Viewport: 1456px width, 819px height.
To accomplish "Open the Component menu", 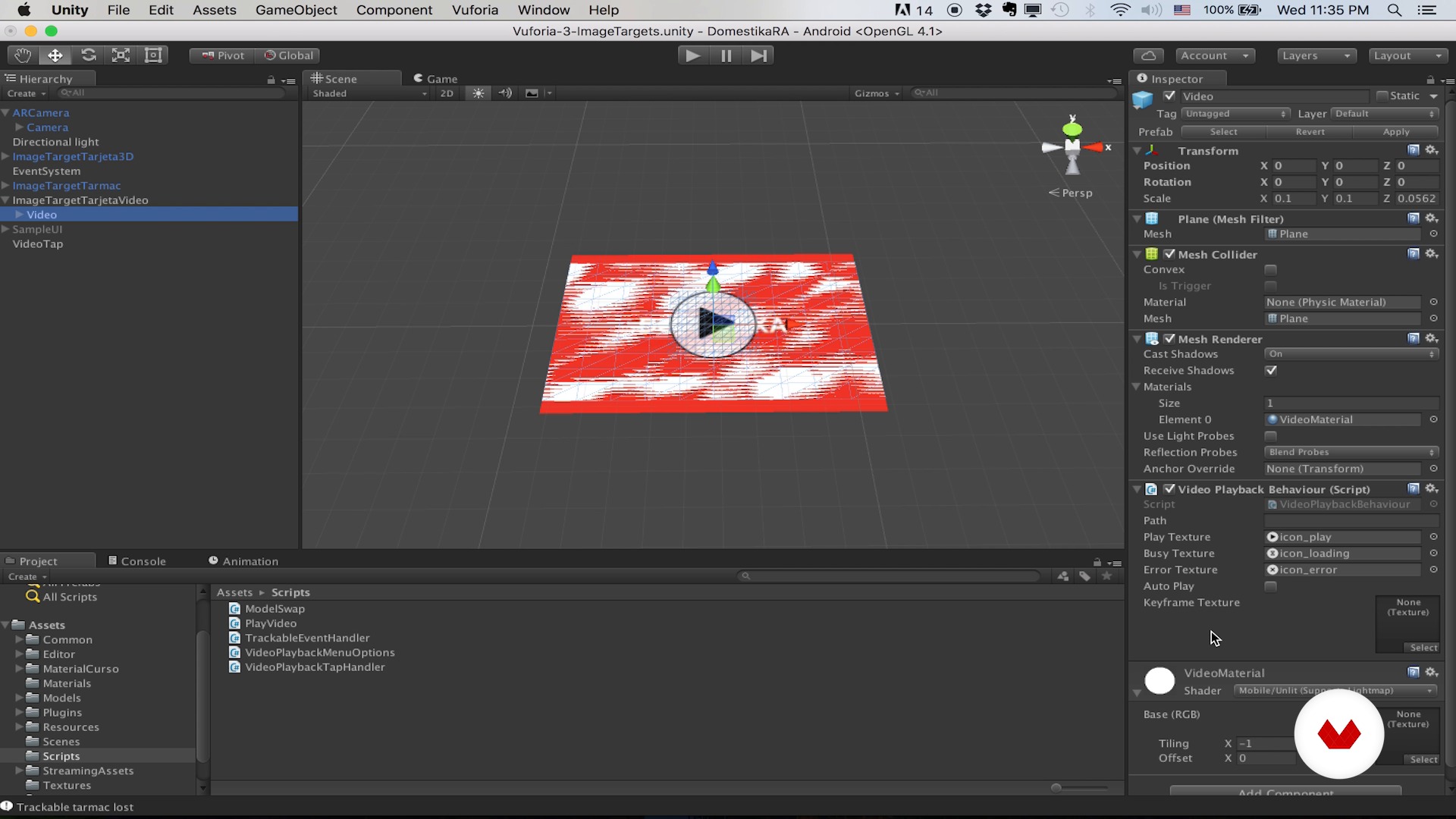I will tap(394, 10).
